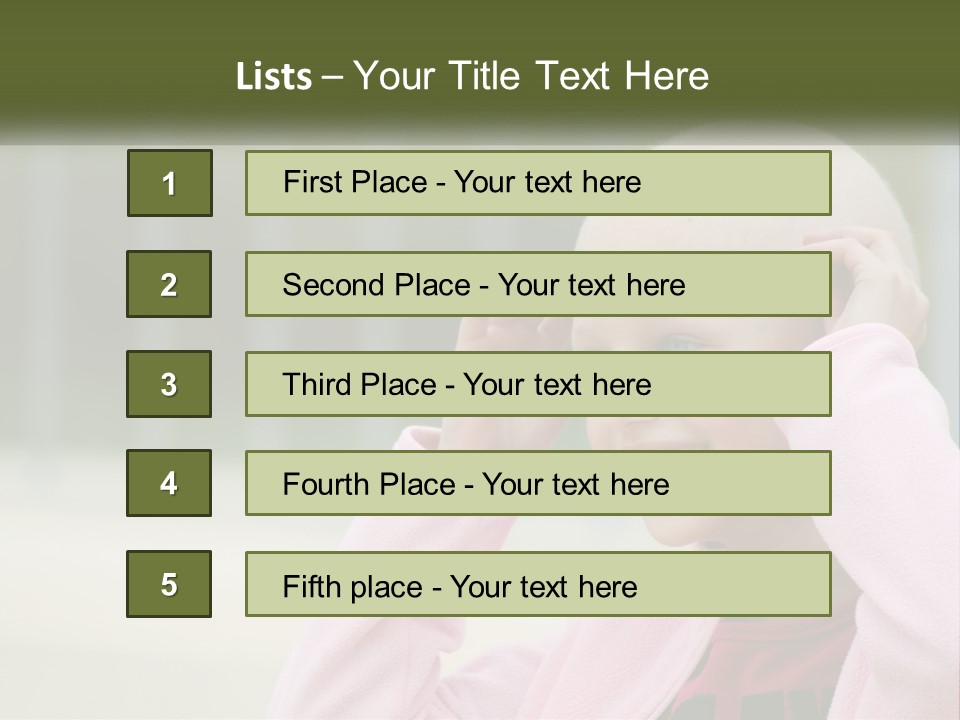Click 'Your Title Text Here' in heading
960x720 pixels.
tap(531, 76)
